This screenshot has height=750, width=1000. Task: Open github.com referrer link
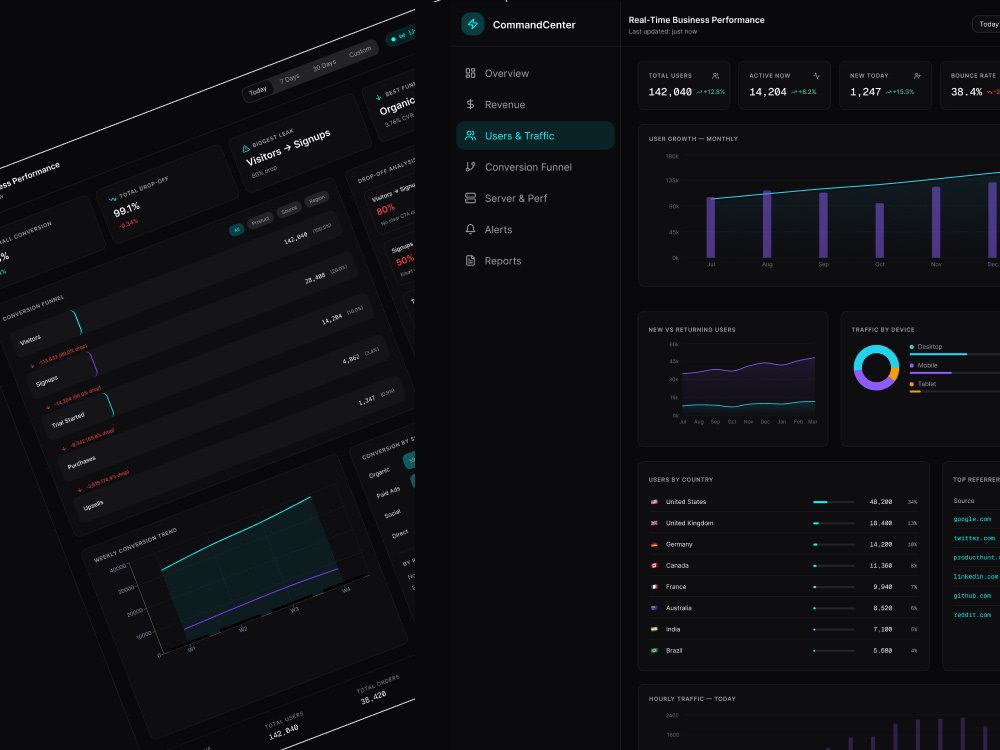[x=972, y=596]
